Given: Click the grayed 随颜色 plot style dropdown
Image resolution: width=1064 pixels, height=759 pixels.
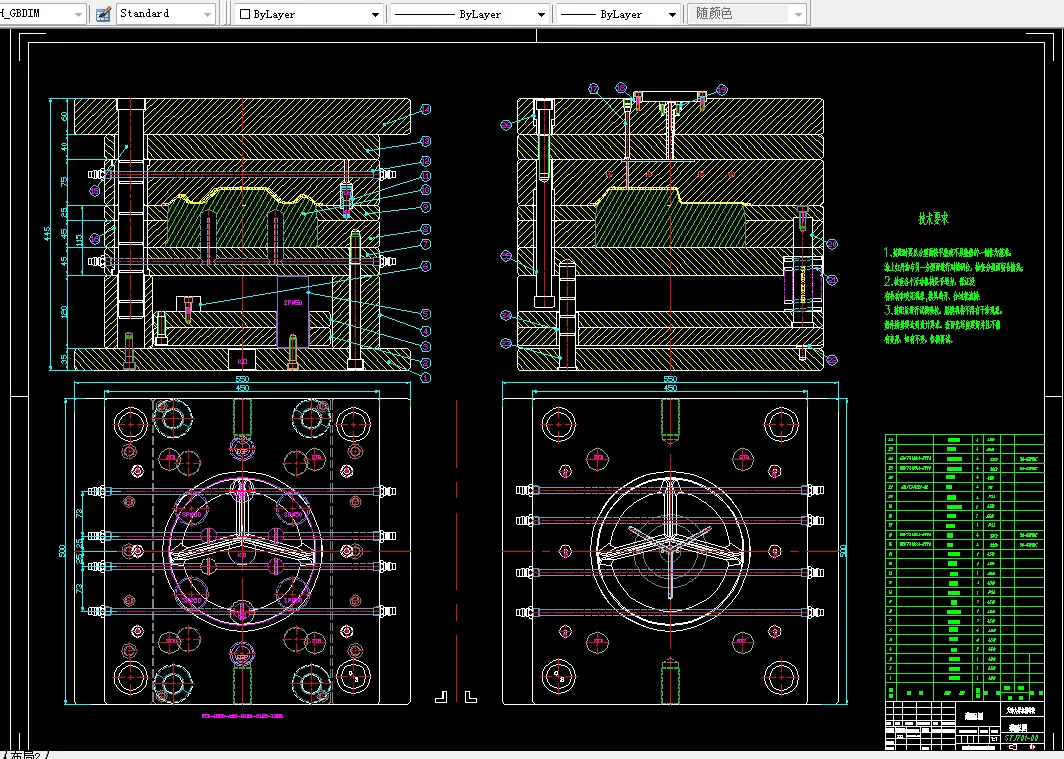Looking at the screenshot, I should point(746,15).
